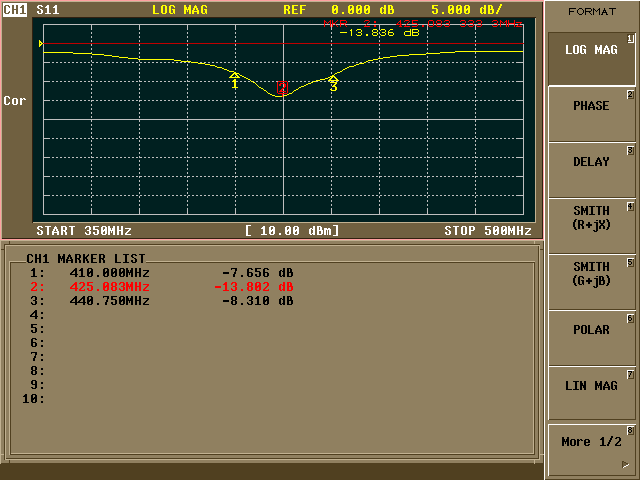The width and height of the screenshot is (640, 480).
Task: Click the -13.802 dB marker value
Action: pos(253,287)
